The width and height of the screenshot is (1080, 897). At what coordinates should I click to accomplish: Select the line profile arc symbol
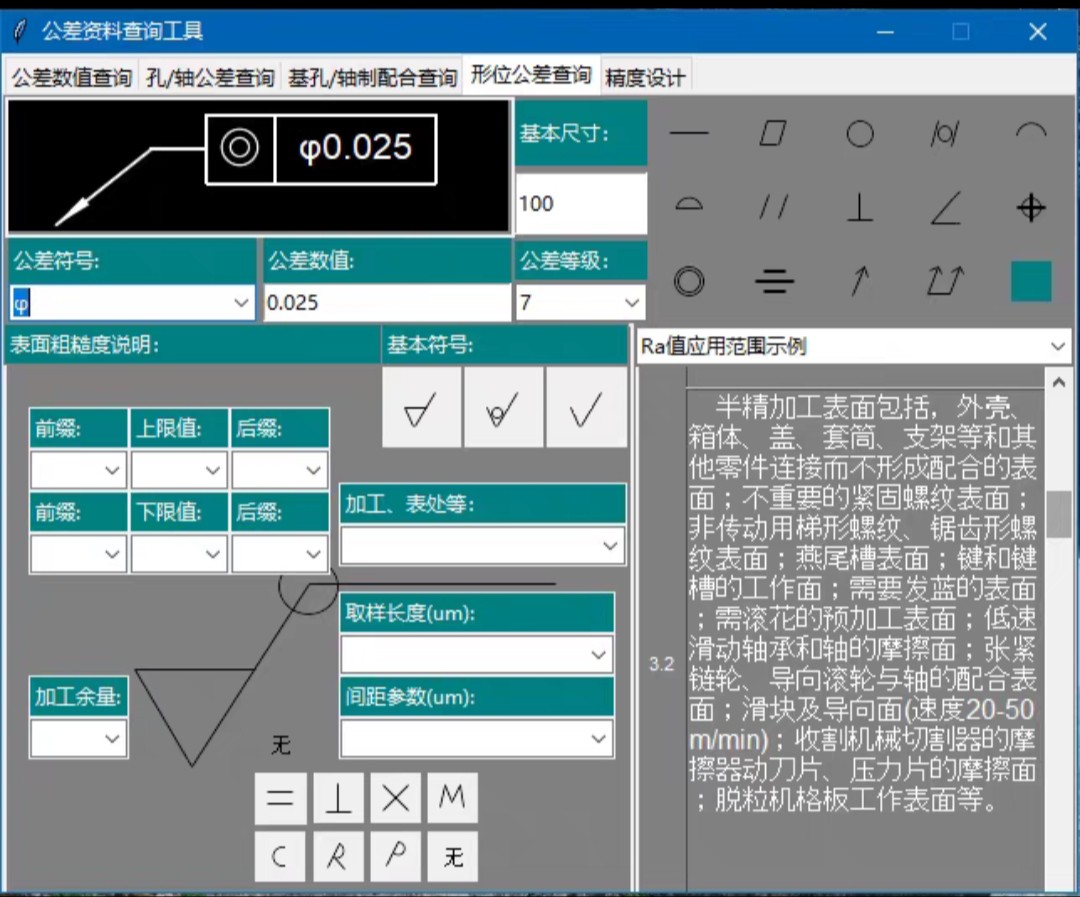point(1030,131)
